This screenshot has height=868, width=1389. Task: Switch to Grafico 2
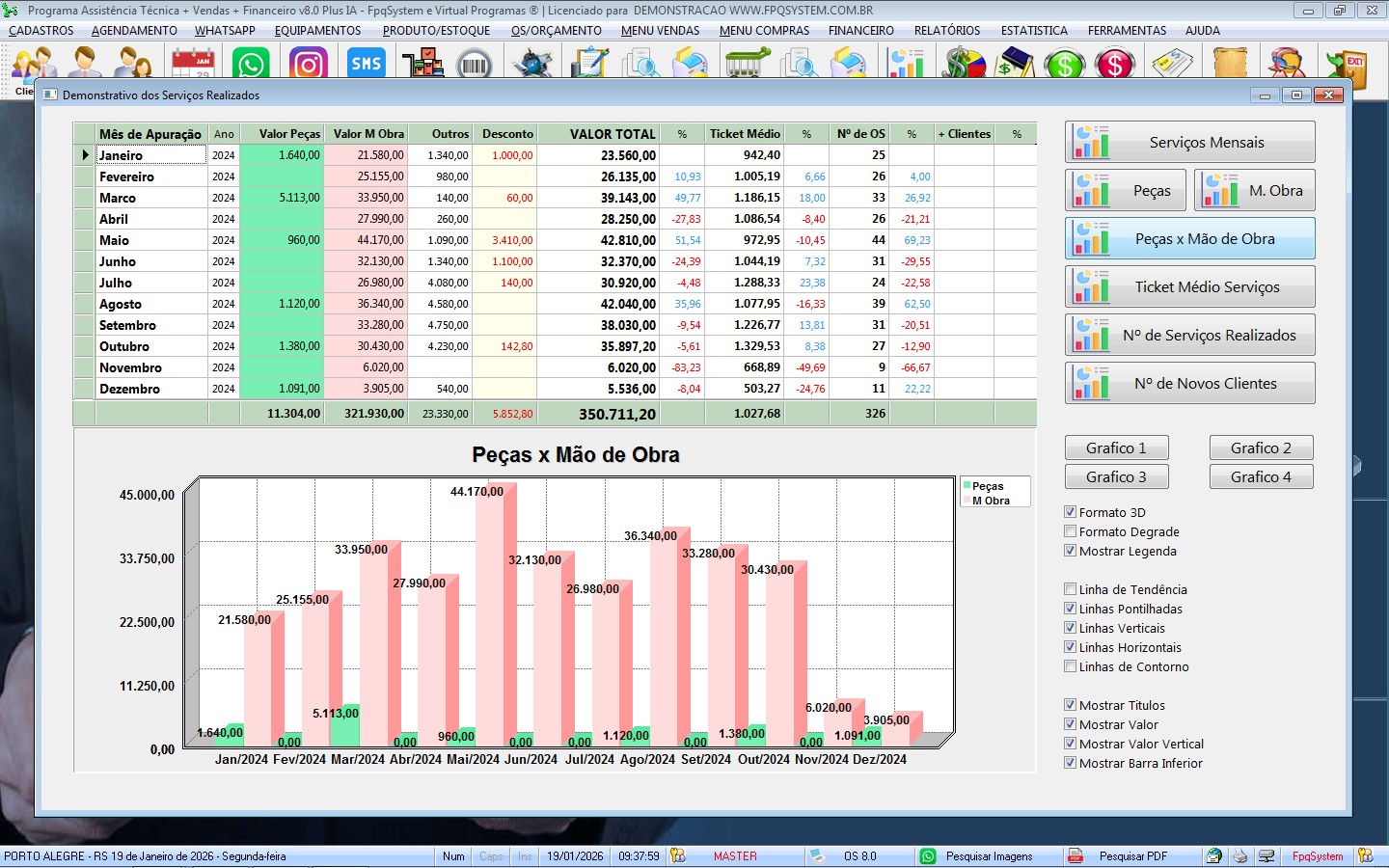click(1261, 448)
